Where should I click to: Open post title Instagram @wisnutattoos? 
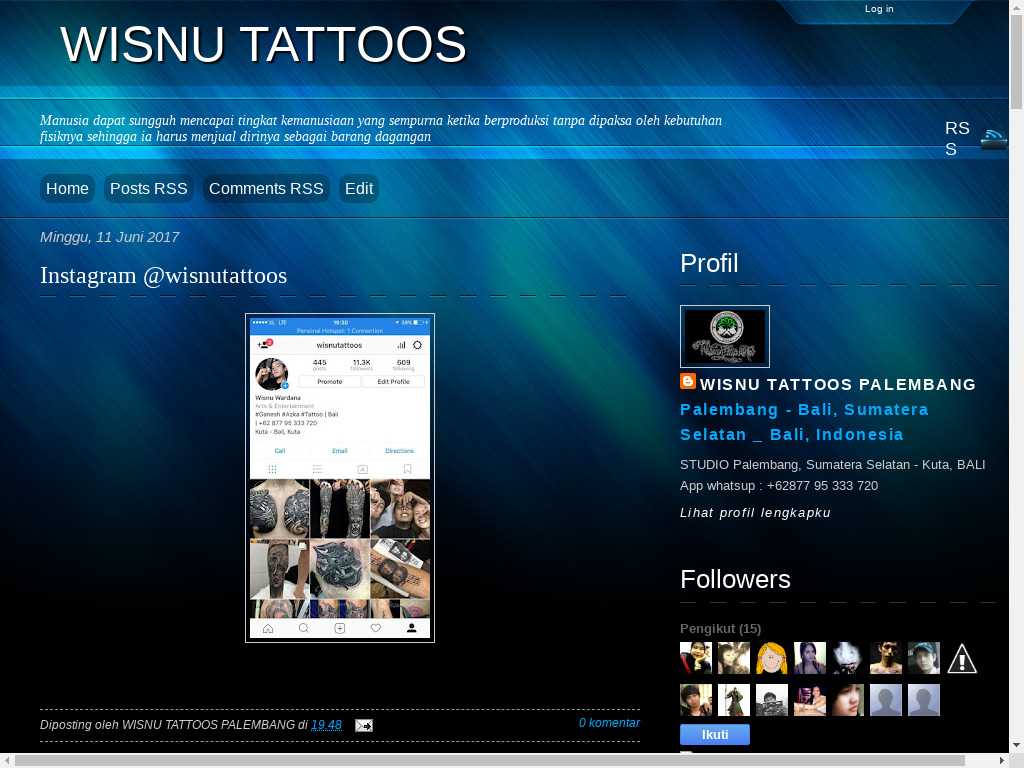[x=164, y=275]
